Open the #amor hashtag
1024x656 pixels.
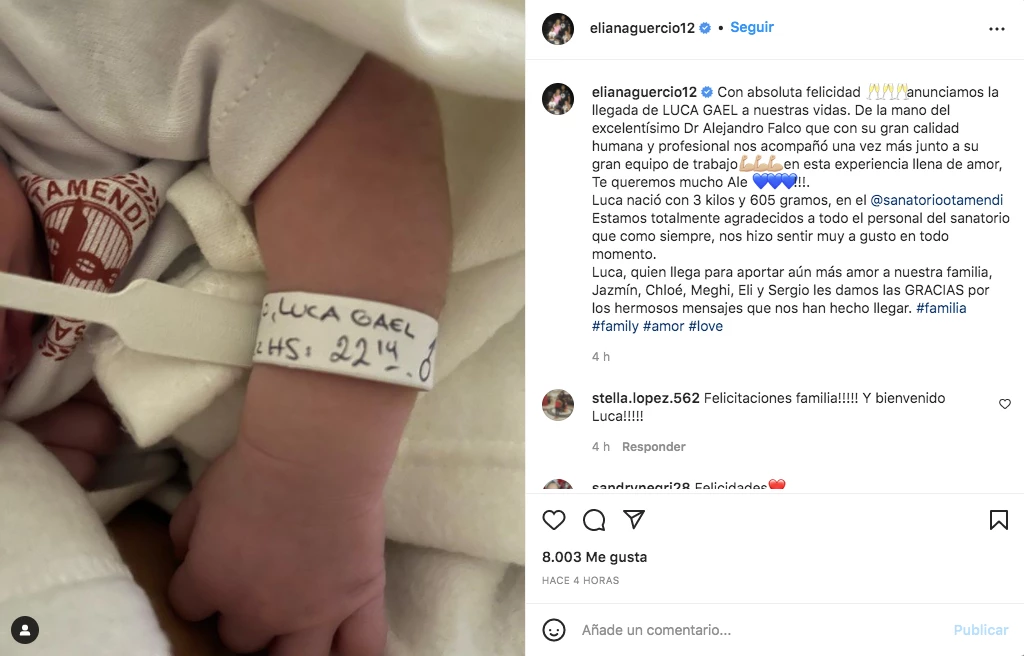pyautogui.click(x=664, y=326)
